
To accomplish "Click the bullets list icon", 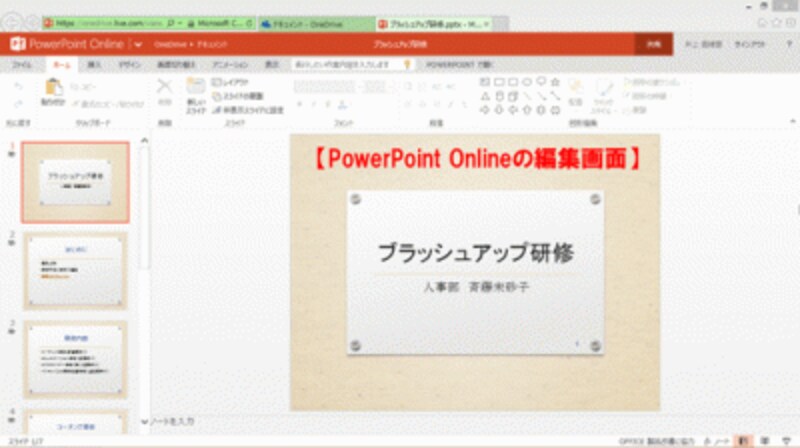I will click(x=408, y=87).
